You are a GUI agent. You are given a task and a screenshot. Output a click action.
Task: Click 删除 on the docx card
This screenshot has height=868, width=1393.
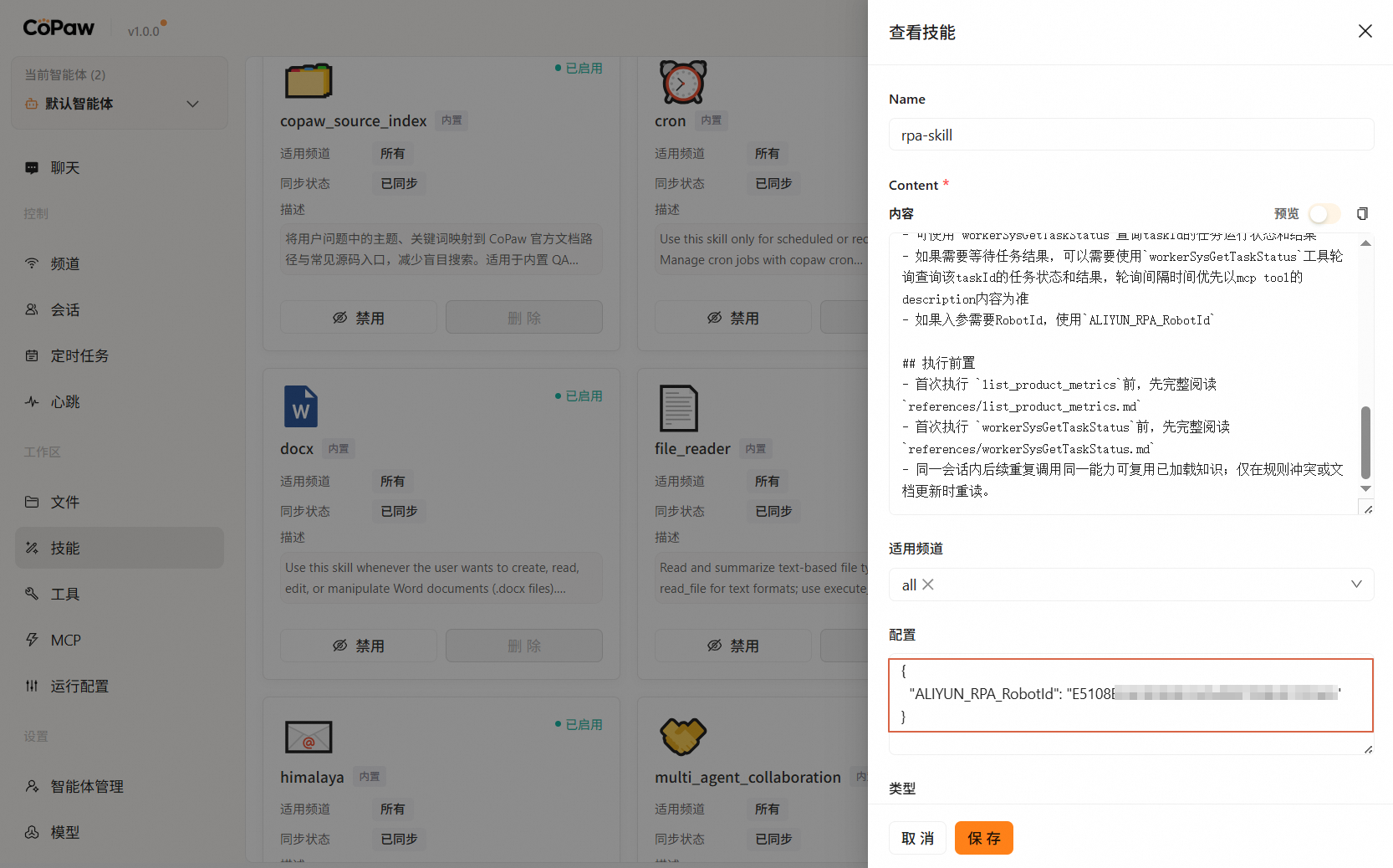(x=524, y=646)
